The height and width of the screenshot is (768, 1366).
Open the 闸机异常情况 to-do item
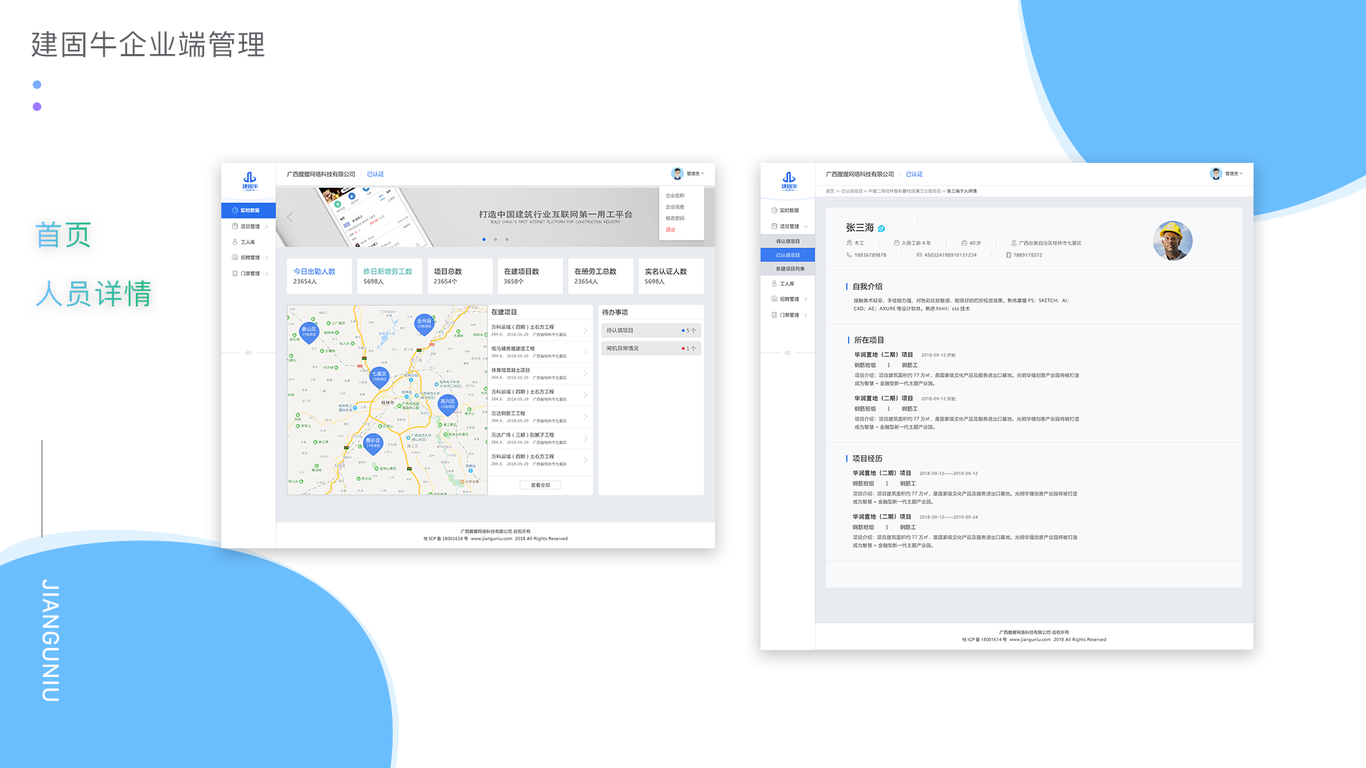point(652,348)
